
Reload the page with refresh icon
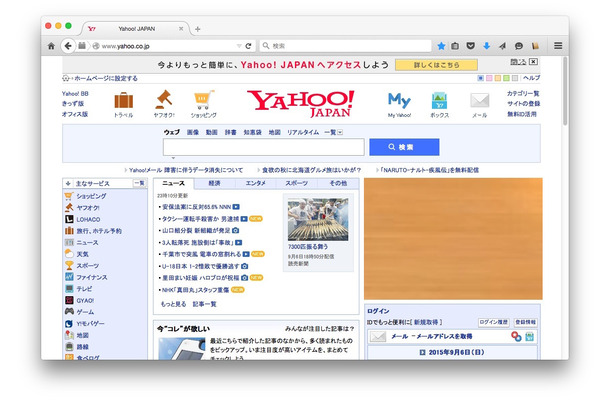click(x=248, y=46)
